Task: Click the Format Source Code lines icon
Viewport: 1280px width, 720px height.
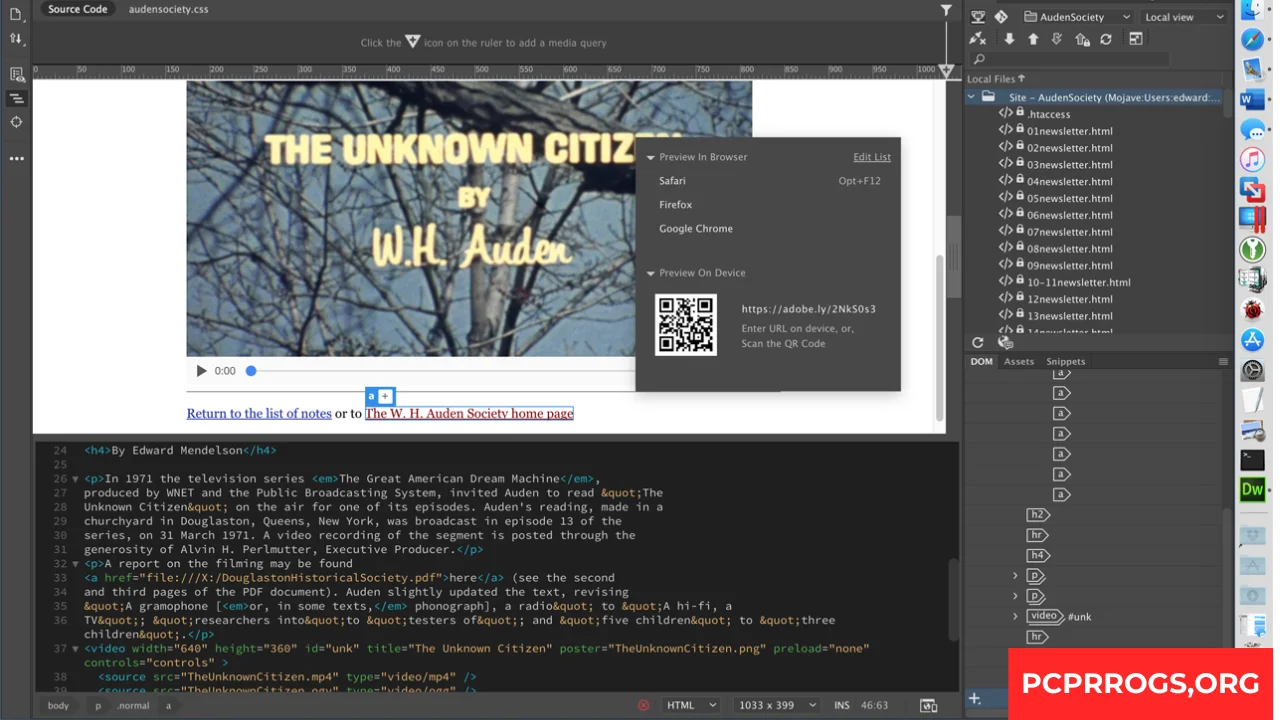Action: [x=16, y=98]
